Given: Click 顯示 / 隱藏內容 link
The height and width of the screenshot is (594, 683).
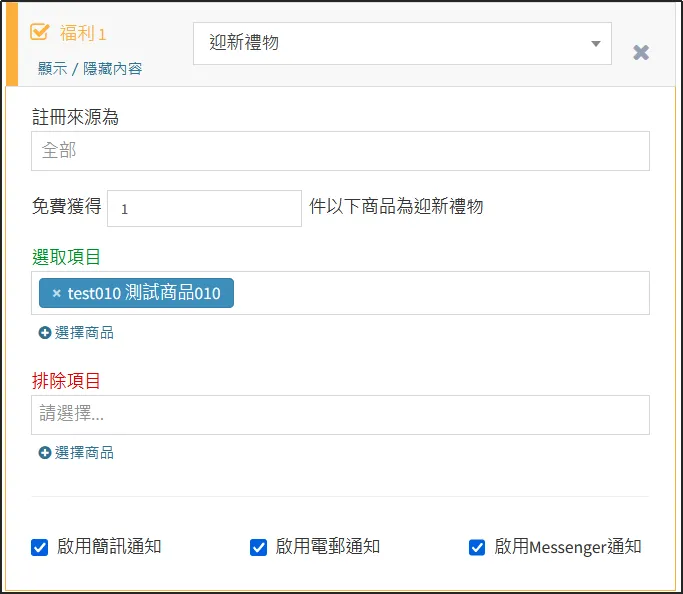Looking at the screenshot, I should pyautogui.click(x=90, y=69).
